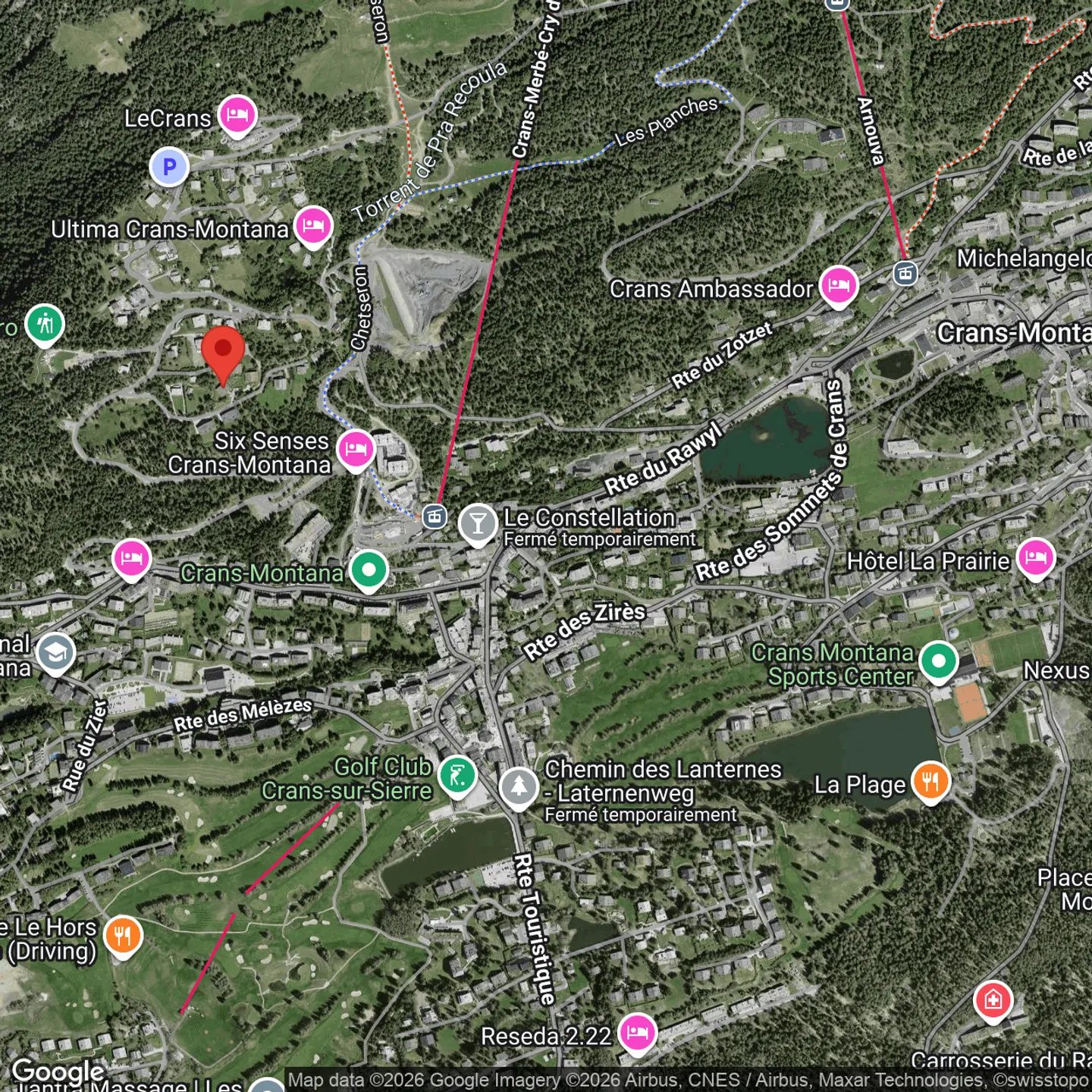Click the "Rte du Rawyl" road label
The height and width of the screenshot is (1092, 1092).
tap(664, 458)
